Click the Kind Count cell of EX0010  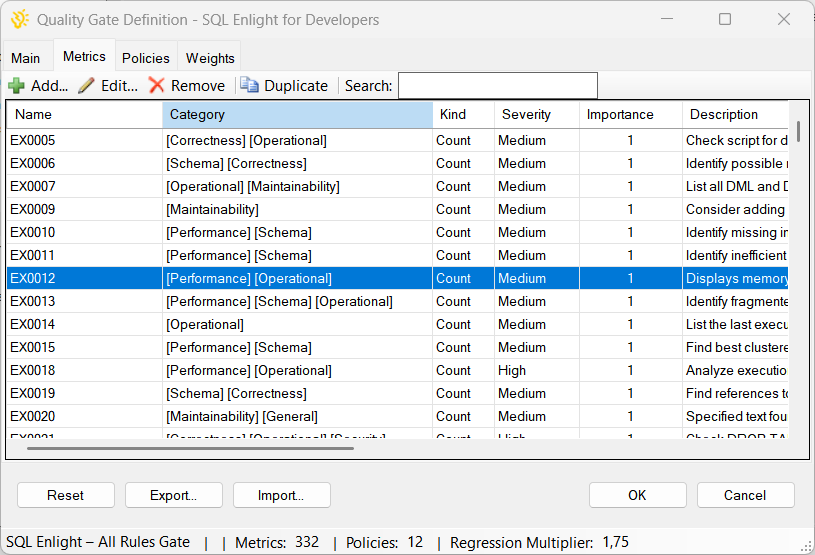click(x=463, y=232)
